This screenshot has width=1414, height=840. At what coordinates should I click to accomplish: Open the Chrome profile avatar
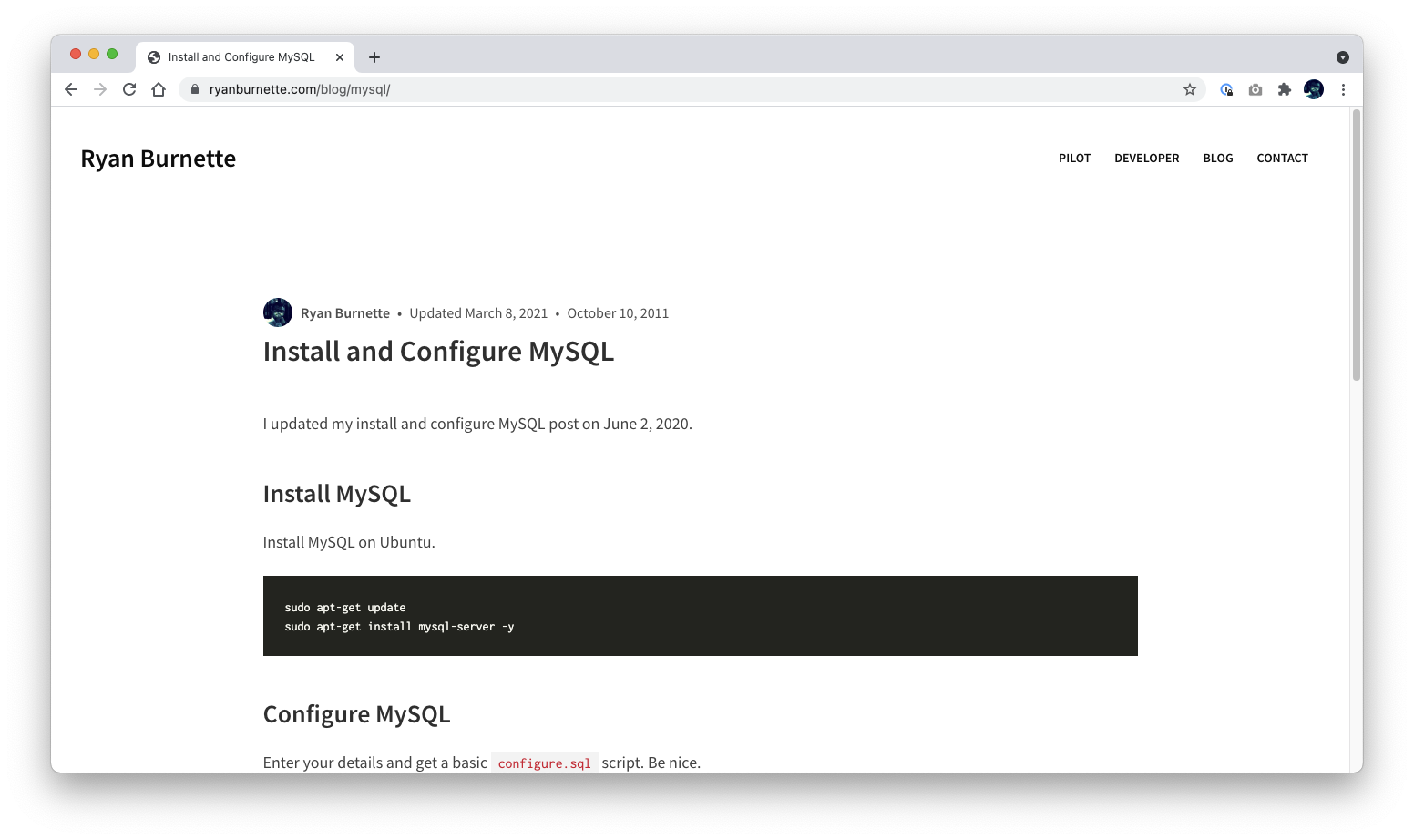point(1314,89)
